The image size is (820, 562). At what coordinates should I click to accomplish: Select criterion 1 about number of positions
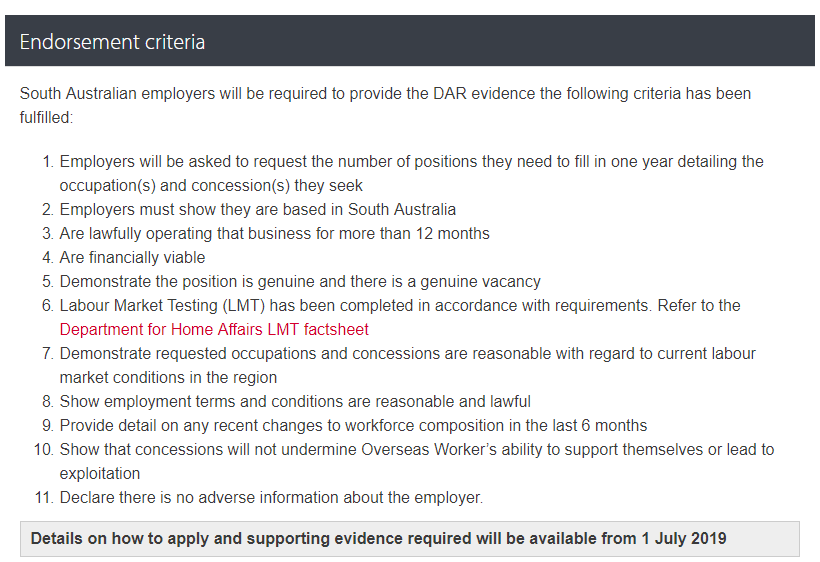point(411,161)
